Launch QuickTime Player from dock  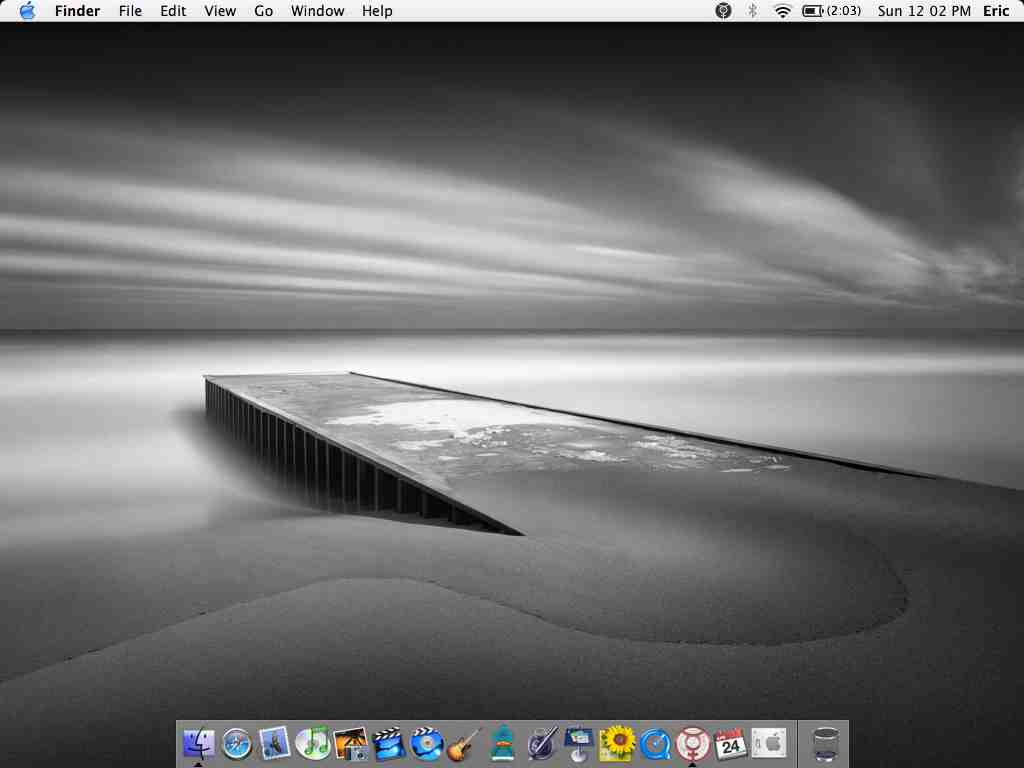click(x=655, y=744)
